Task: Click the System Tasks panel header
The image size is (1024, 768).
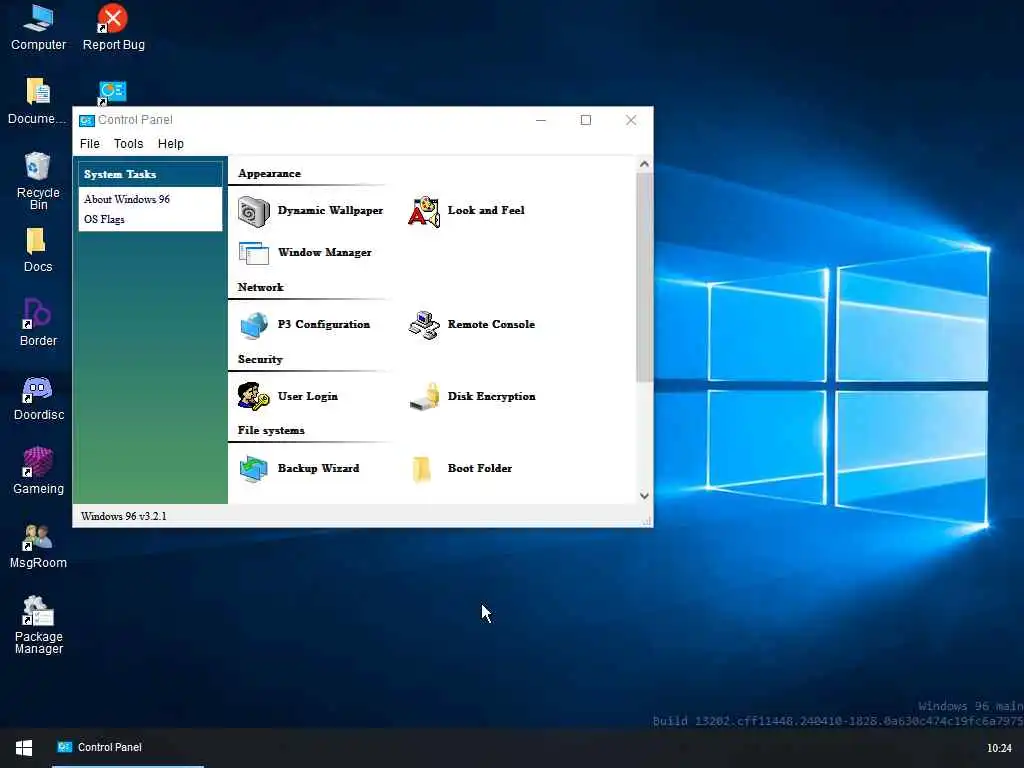Action: pyautogui.click(x=150, y=174)
